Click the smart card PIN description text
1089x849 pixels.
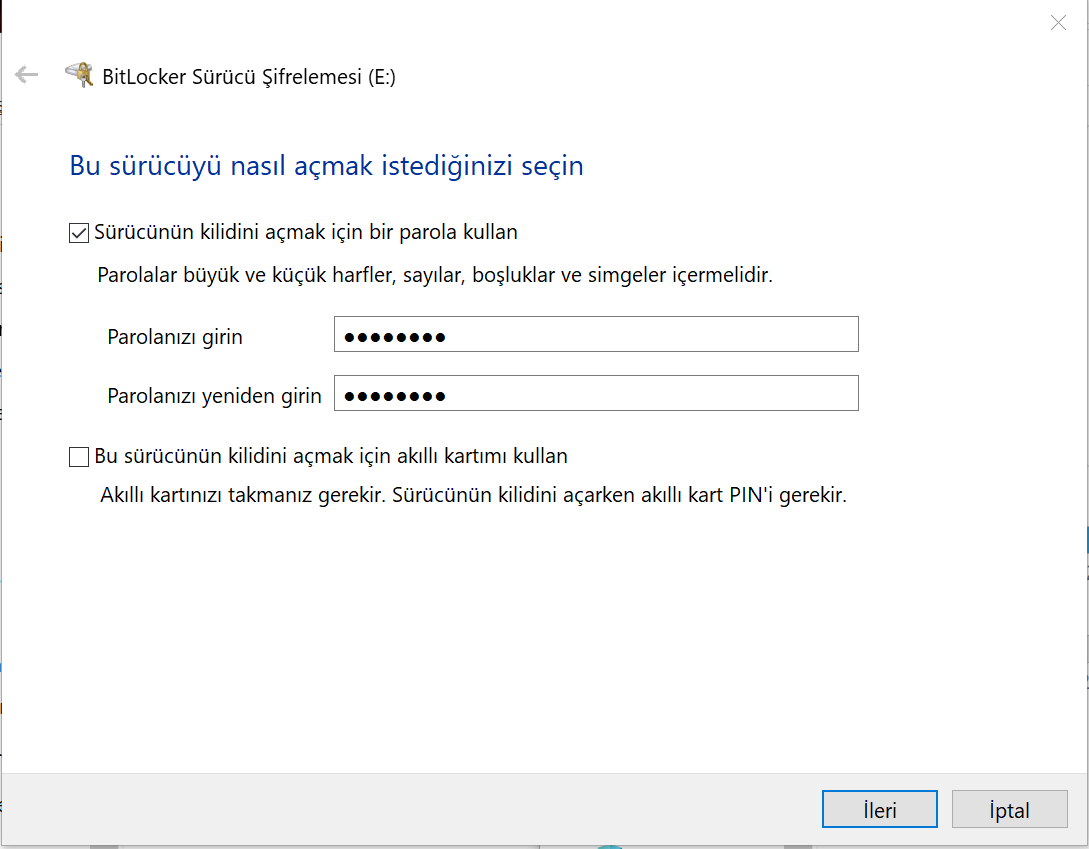(473, 495)
